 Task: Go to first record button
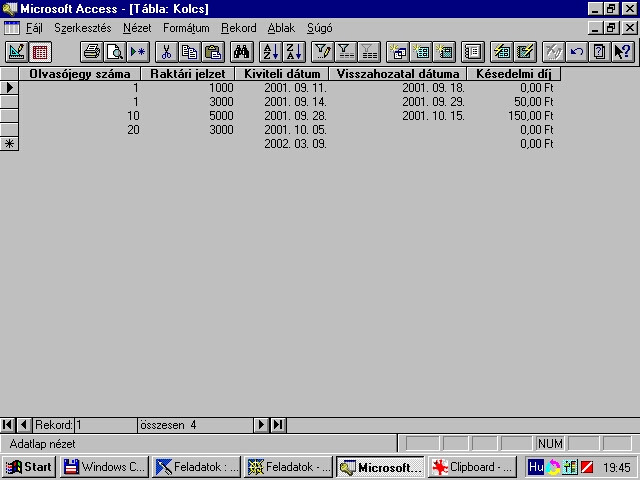click(x=7, y=425)
